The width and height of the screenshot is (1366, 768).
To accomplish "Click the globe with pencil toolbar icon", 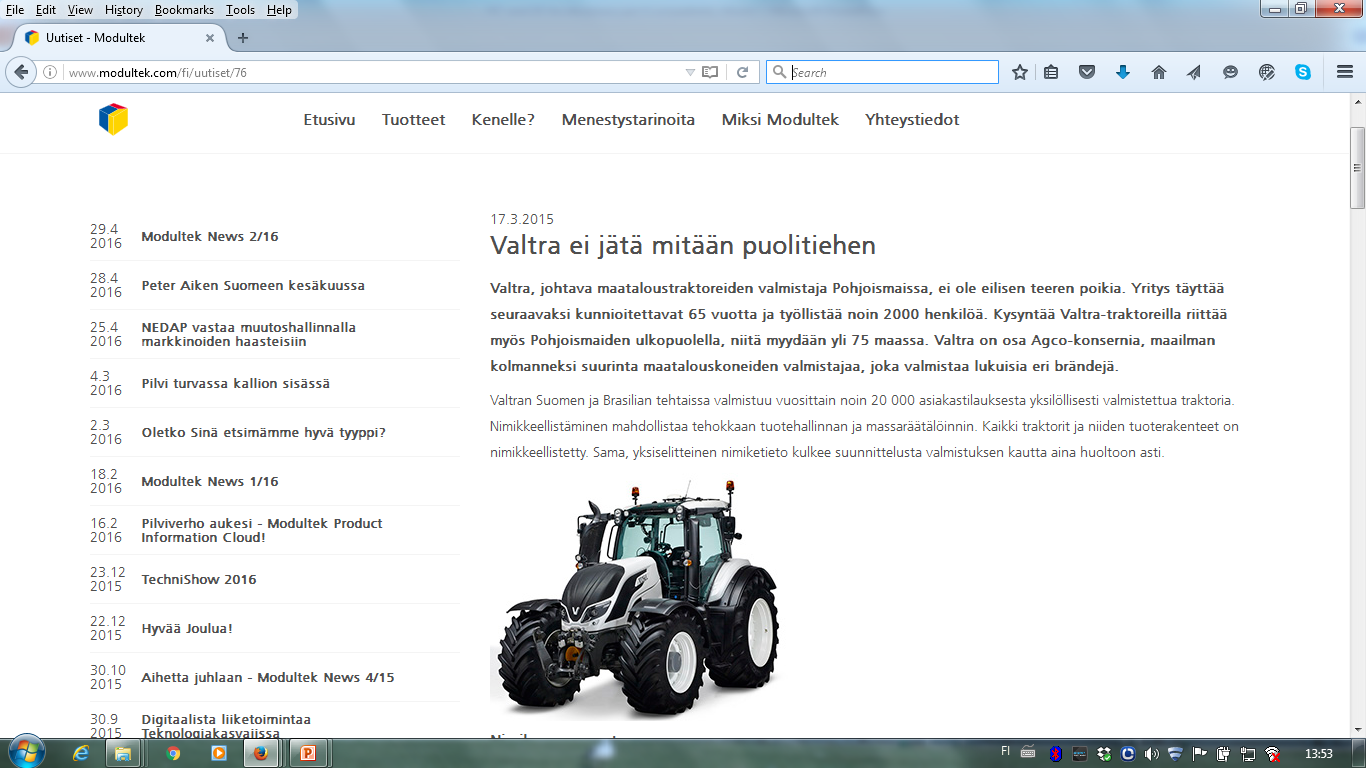I will [1267, 72].
